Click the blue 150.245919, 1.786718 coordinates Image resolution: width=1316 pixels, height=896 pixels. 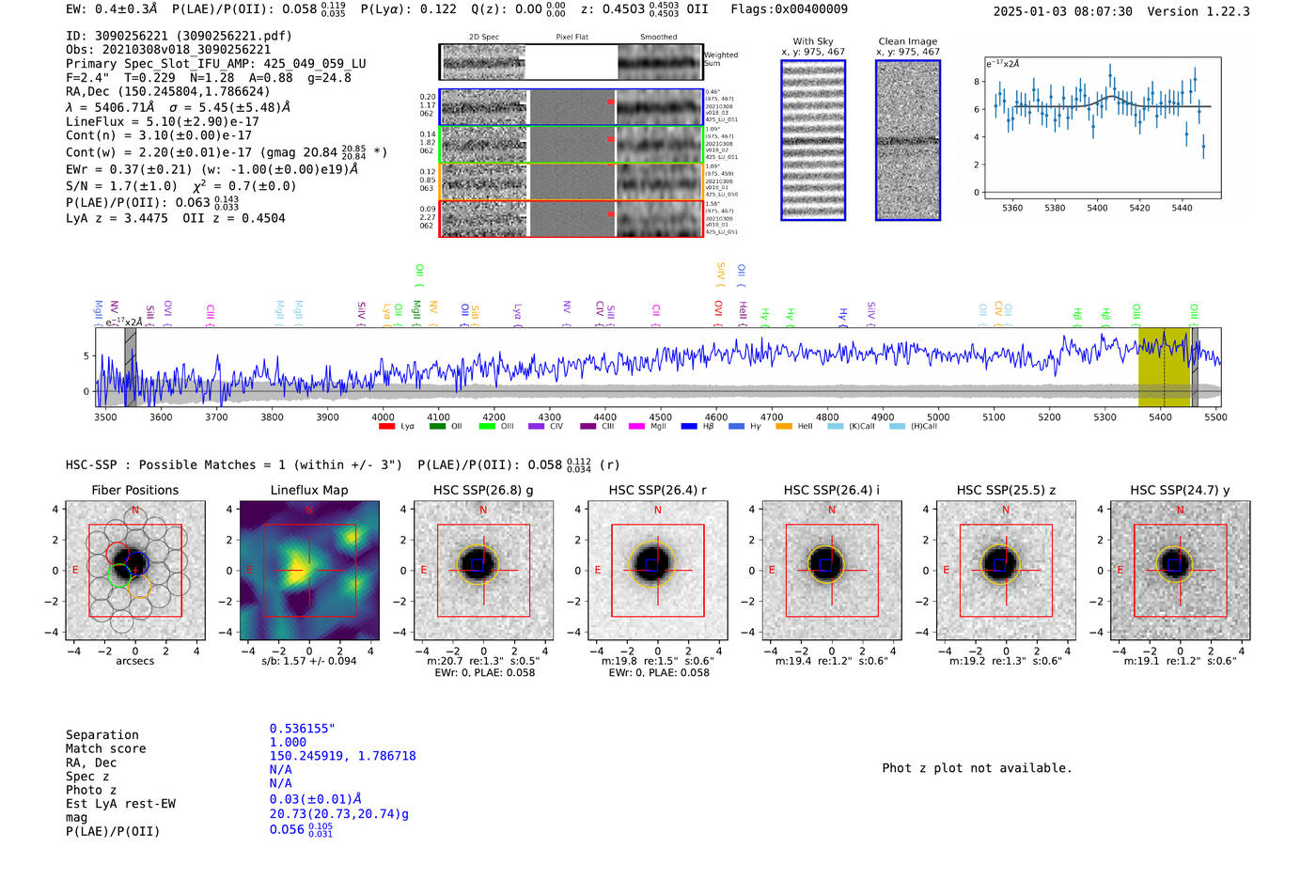342,756
